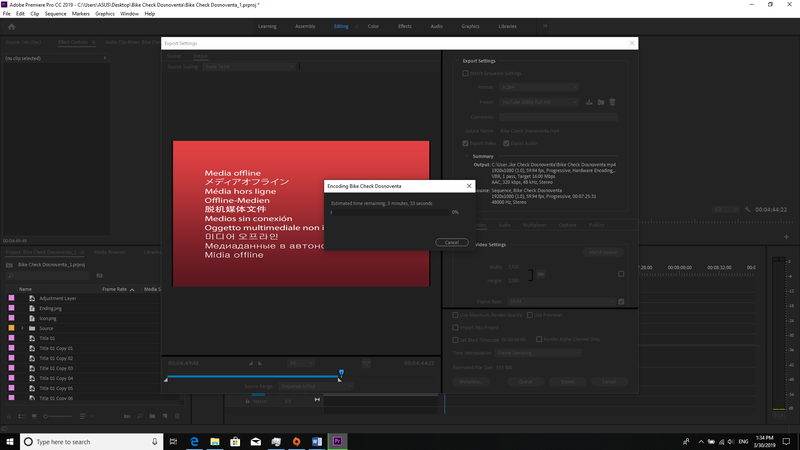This screenshot has height=450, width=800.
Task: Open Premiere Pro from the taskbar
Action: [x=339, y=441]
